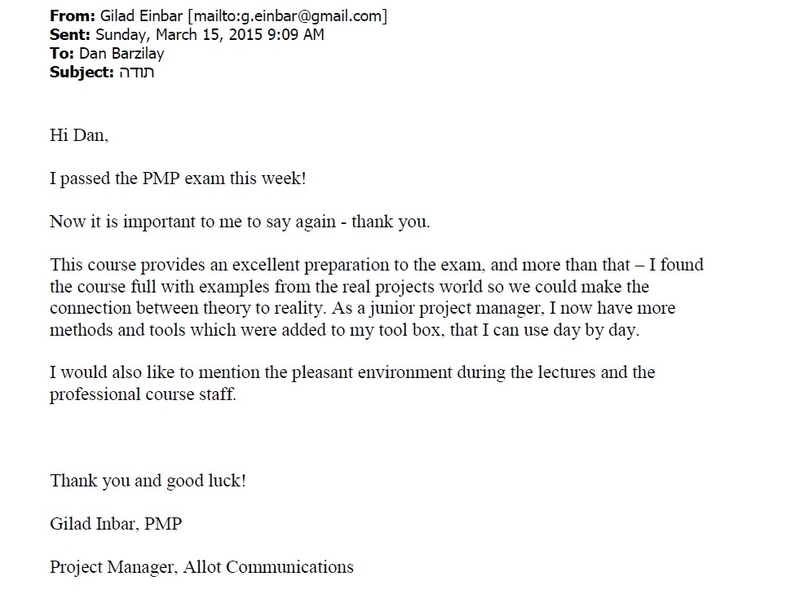Click 'professional course staff' text
800x594 pixels.
click(143, 394)
